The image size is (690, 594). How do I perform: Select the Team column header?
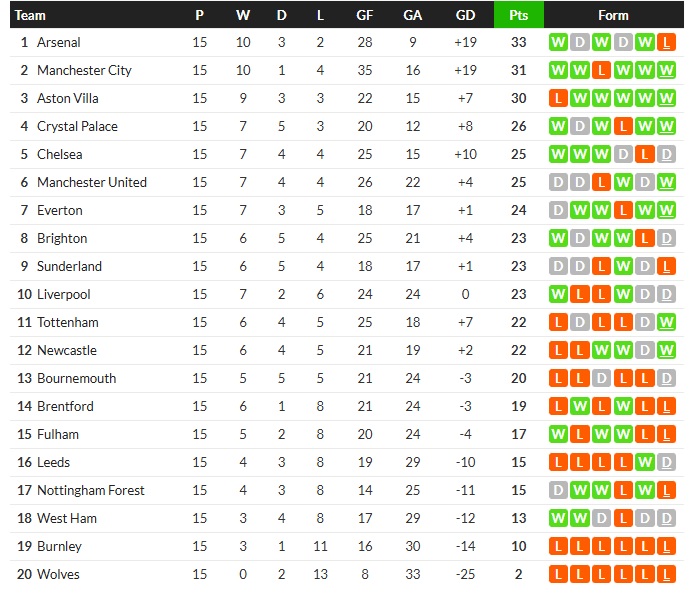(x=31, y=15)
